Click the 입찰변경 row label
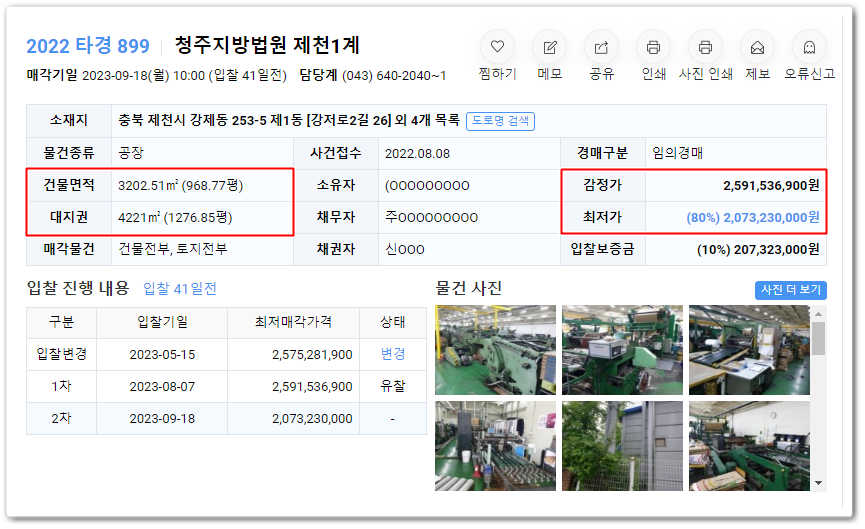This screenshot has width=865, height=529. click(x=61, y=354)
